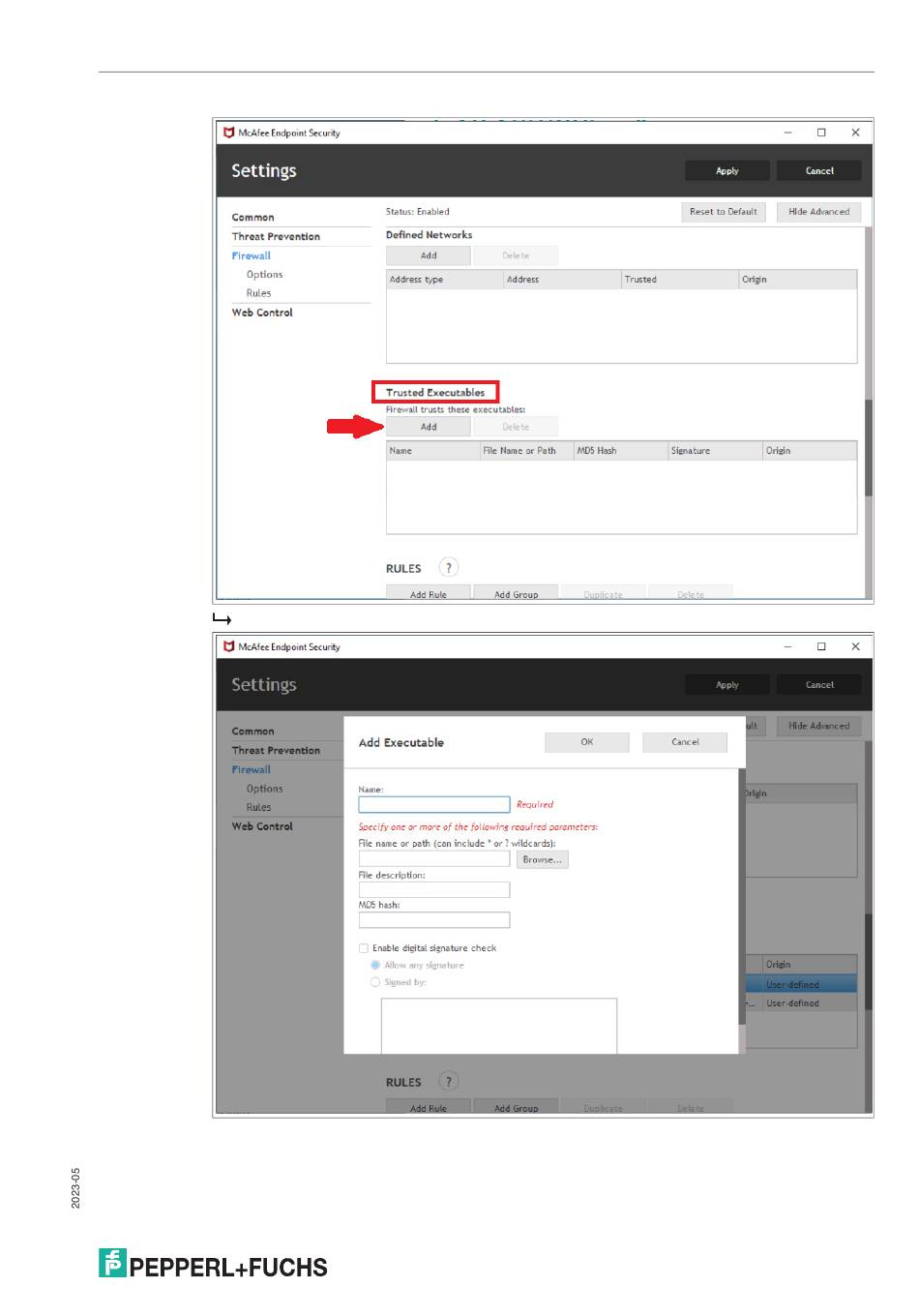
Task: Go to Web Control in upper Settings sidebar
Action: (262, 313)
